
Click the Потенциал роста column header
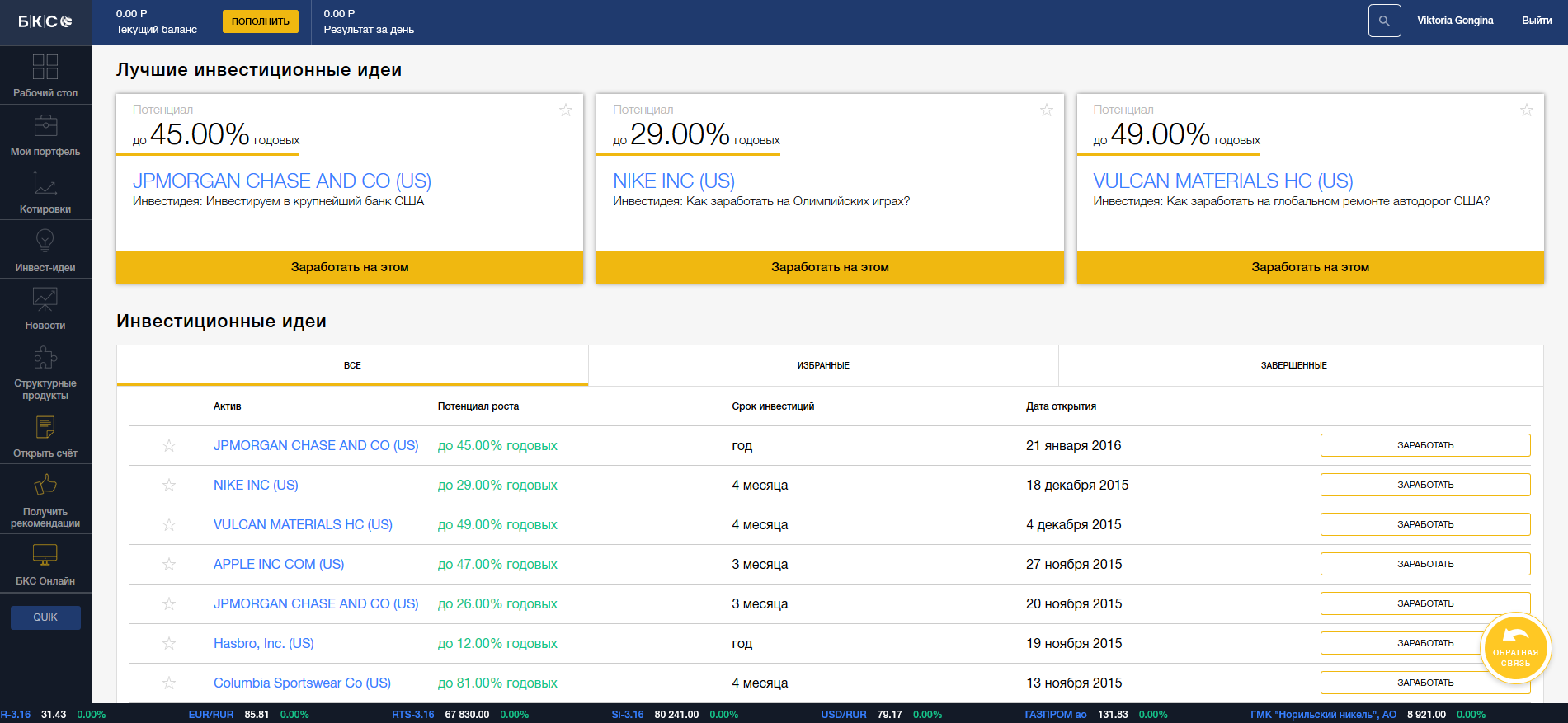pos(478,406)
